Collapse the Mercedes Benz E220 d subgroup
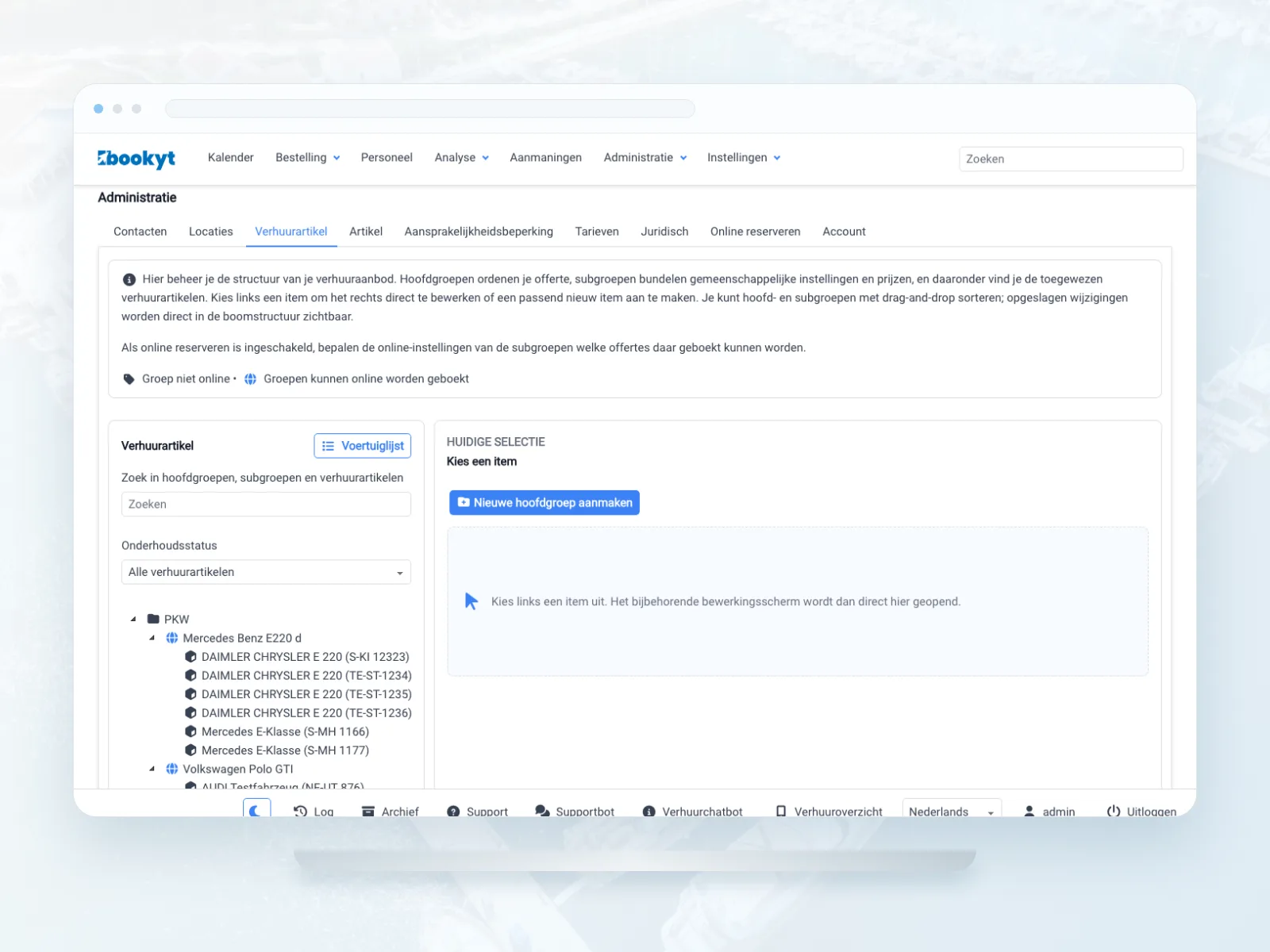 pyautogui.click(x=152, y=638)
